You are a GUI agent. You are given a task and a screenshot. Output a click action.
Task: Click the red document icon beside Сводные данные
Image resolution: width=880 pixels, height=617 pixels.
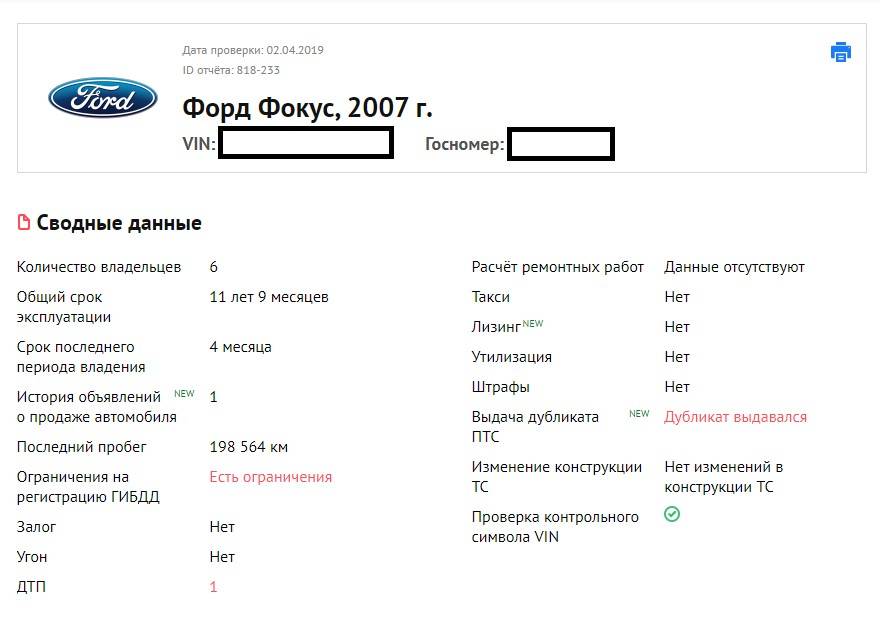coord(24,223)
